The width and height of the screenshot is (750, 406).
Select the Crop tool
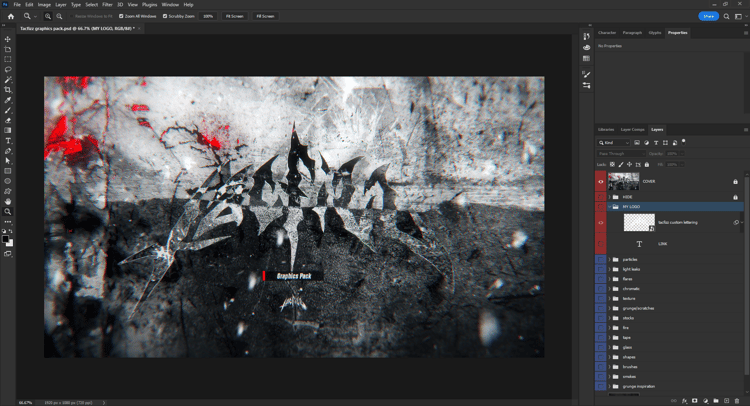[8, 90]
